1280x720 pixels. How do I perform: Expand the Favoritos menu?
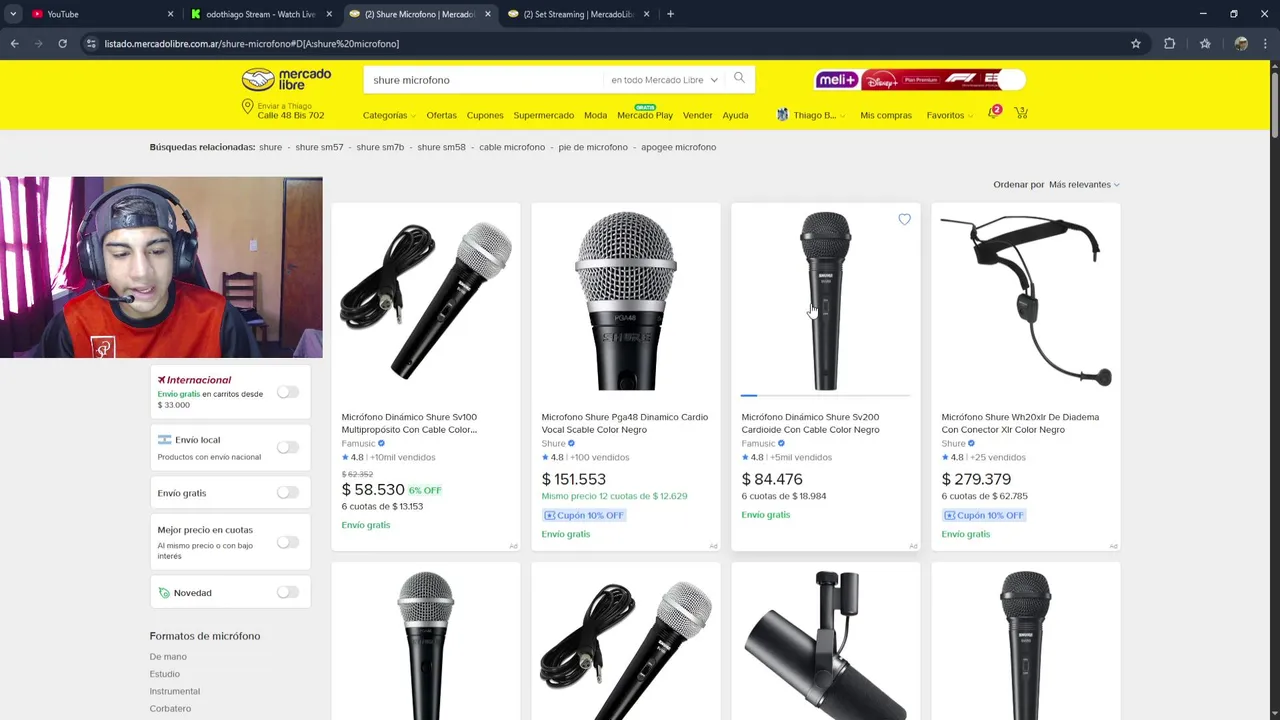point(949,115)
